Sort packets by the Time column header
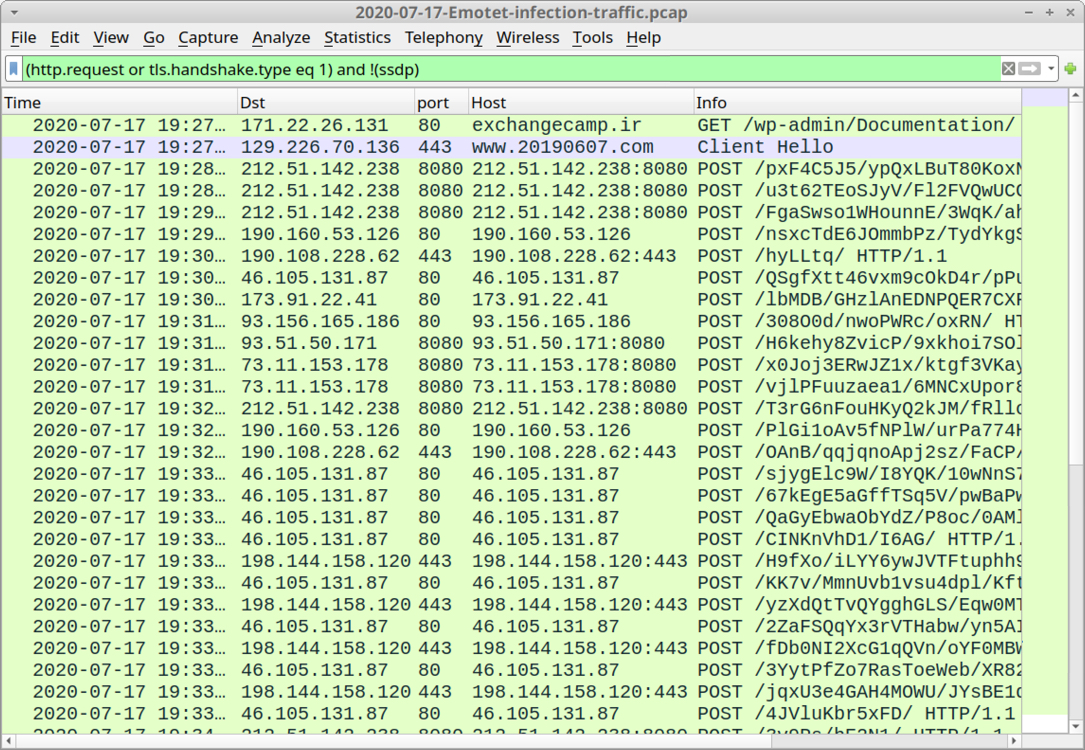1085x750 pixels. tap(120, 102)
